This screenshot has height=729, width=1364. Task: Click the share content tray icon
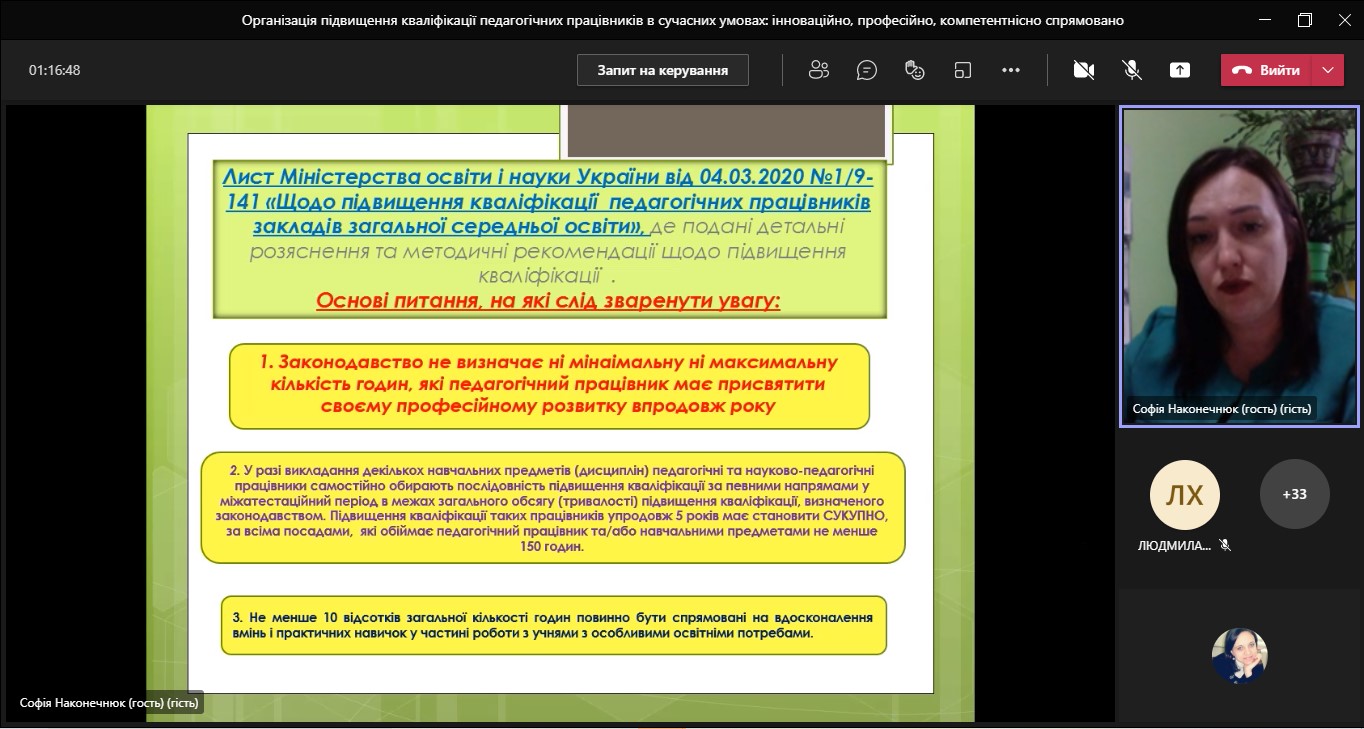pyautogui.click(x=1180, y=70)
